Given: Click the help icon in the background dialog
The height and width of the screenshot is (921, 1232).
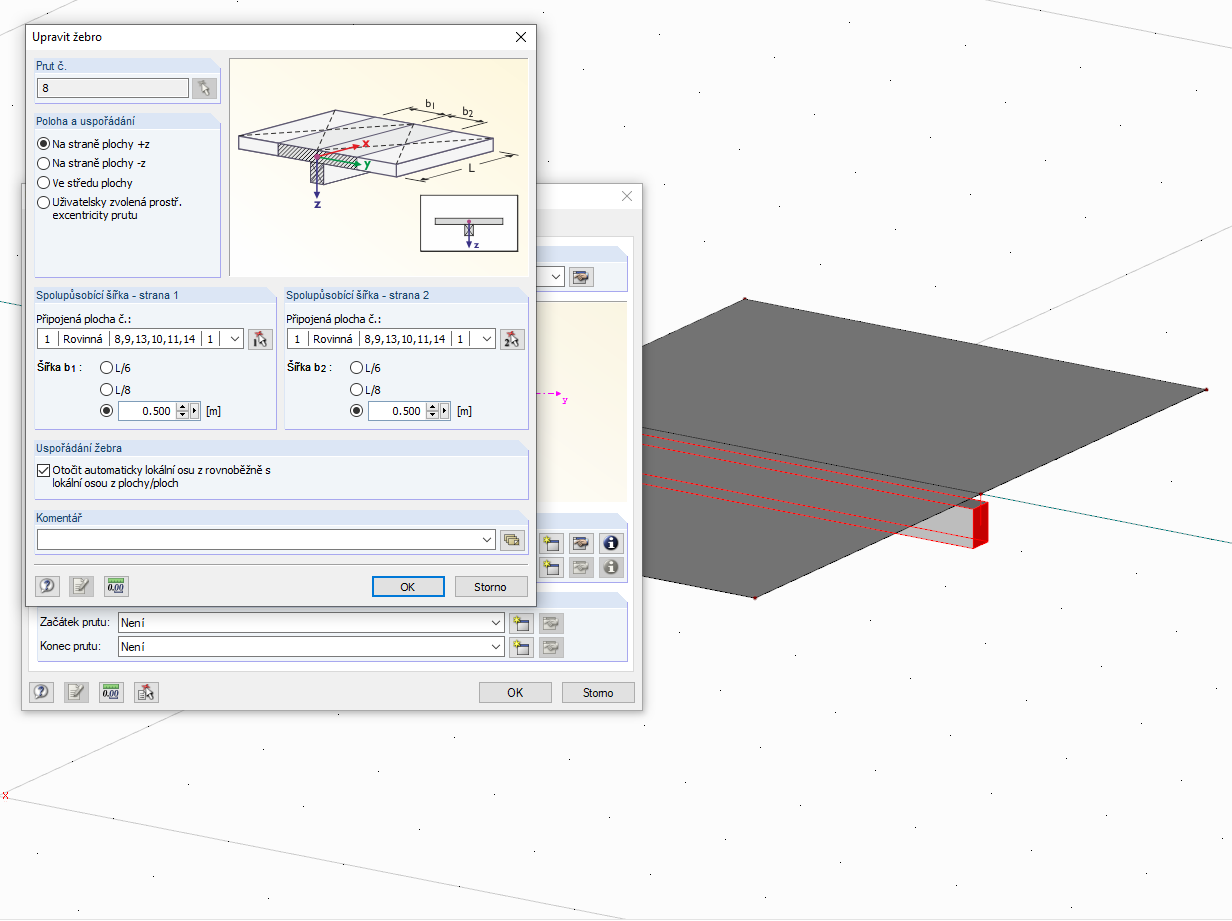Looking at the screenshot, I should click(41, 692).
